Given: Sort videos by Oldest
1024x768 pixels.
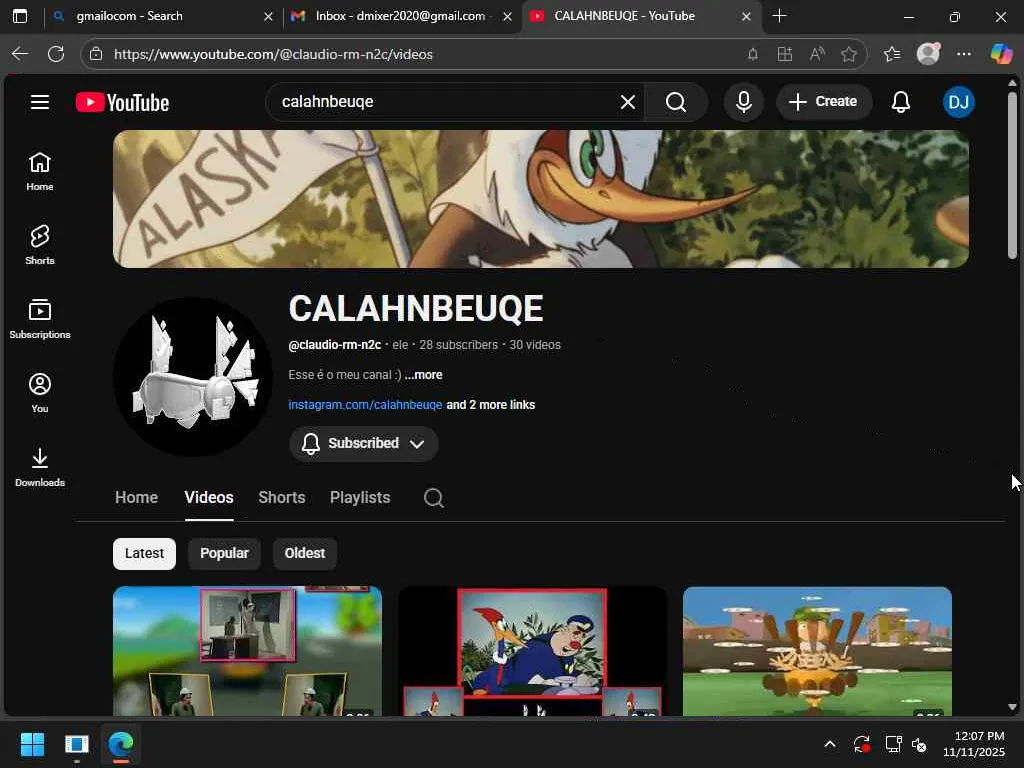Looking at the screenshot, I should (304, 554).
